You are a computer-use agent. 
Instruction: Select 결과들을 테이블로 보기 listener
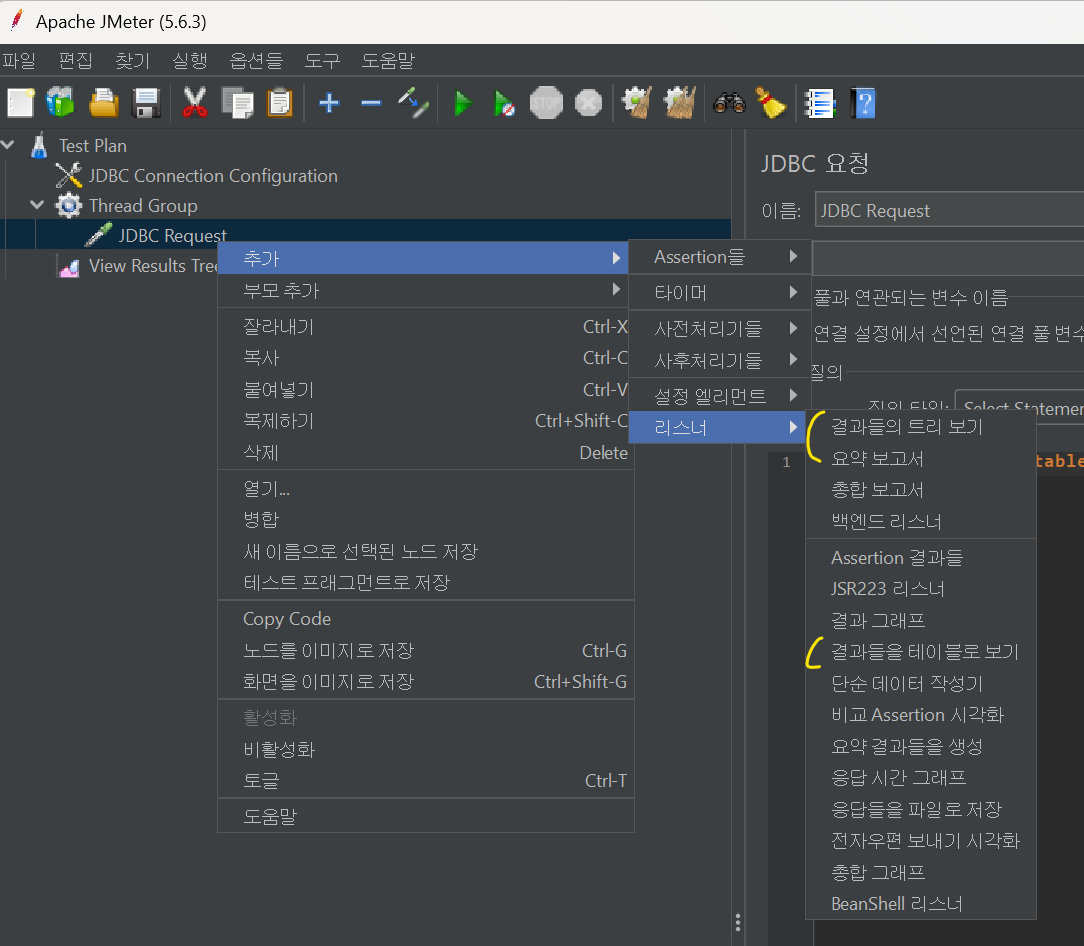click(921, 651)
